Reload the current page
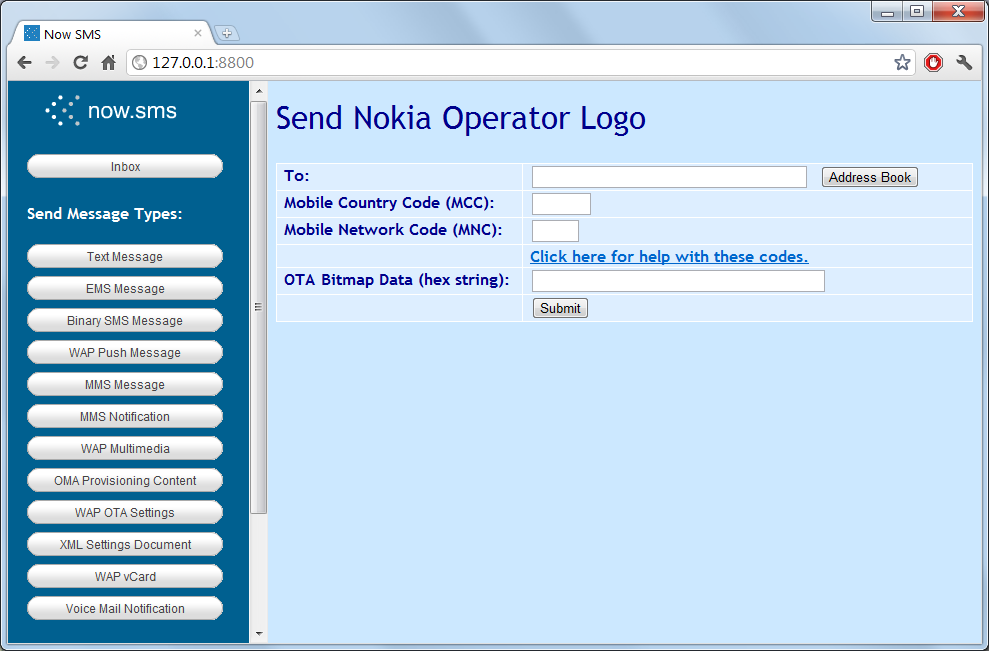The width and height of the screenshot is (989, 651). click(80, 62)
